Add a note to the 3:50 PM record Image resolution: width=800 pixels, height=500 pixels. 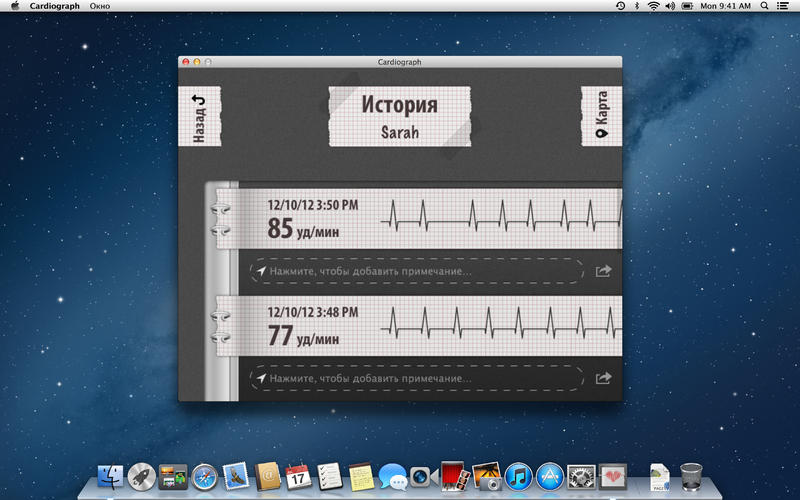tap(417, 271)
